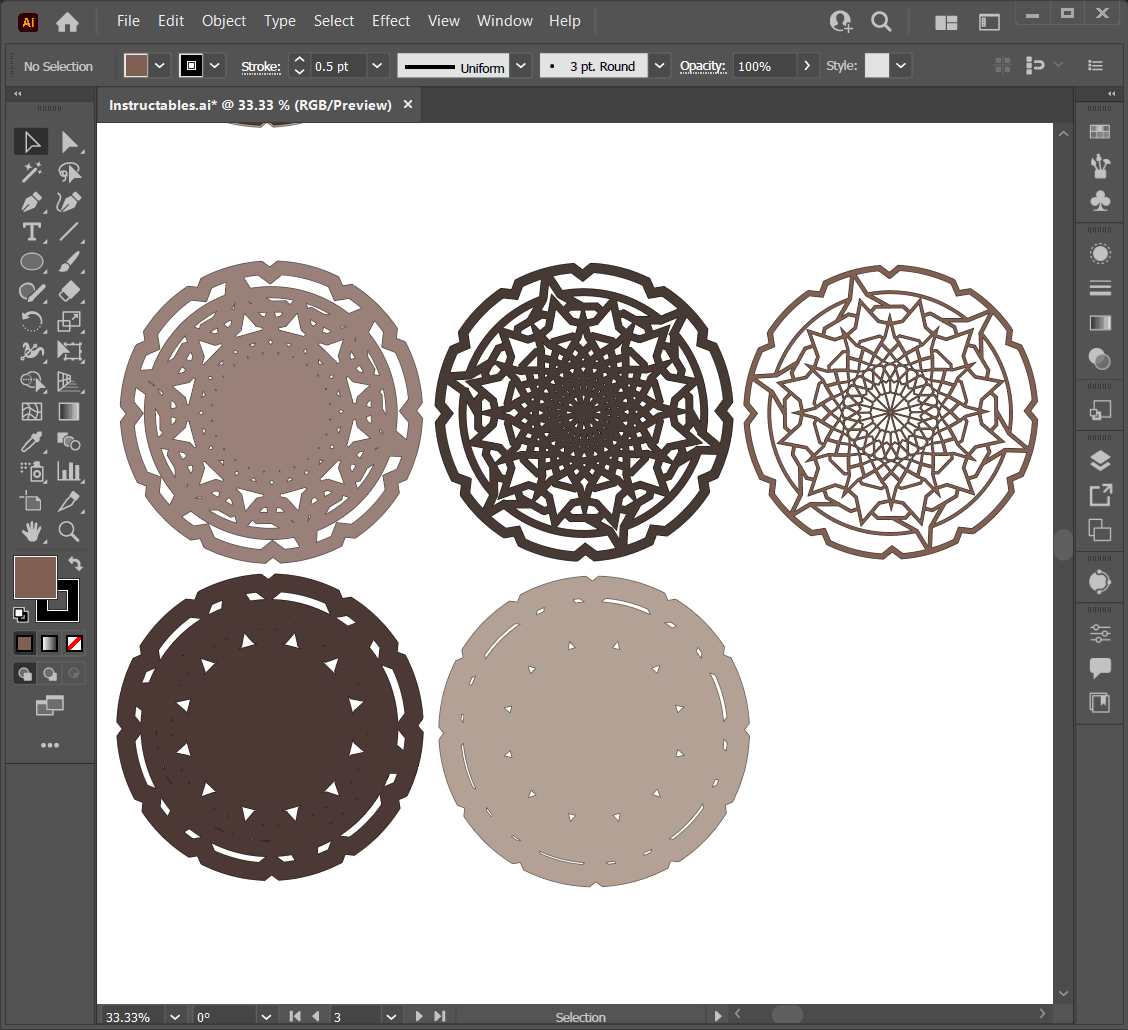Select the Line Segment tool
1128x1030 pixels.
pyautogui.click(x=69, y=232)
